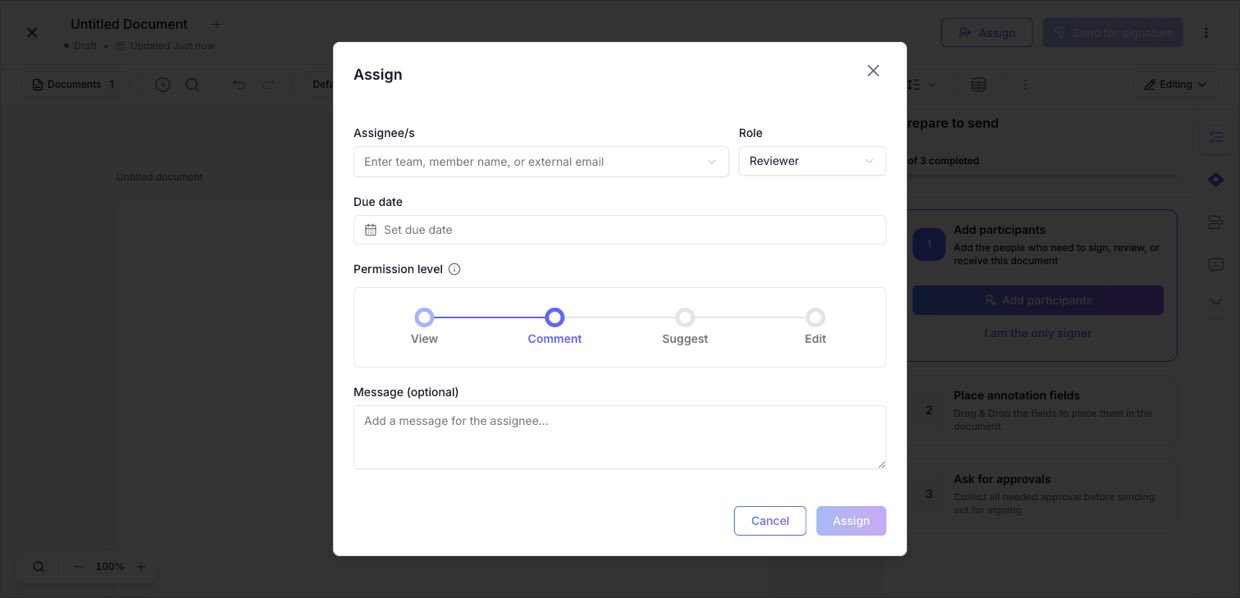Open the version history clock icon
Screen dimensions: 1240x598
[x=163, y=84]
